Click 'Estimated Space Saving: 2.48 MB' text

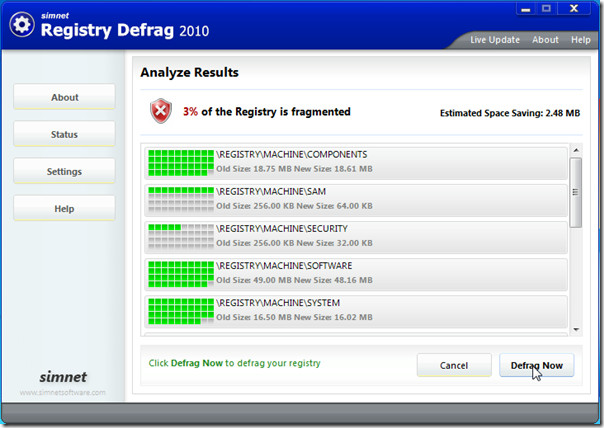(x=510, y=113)
